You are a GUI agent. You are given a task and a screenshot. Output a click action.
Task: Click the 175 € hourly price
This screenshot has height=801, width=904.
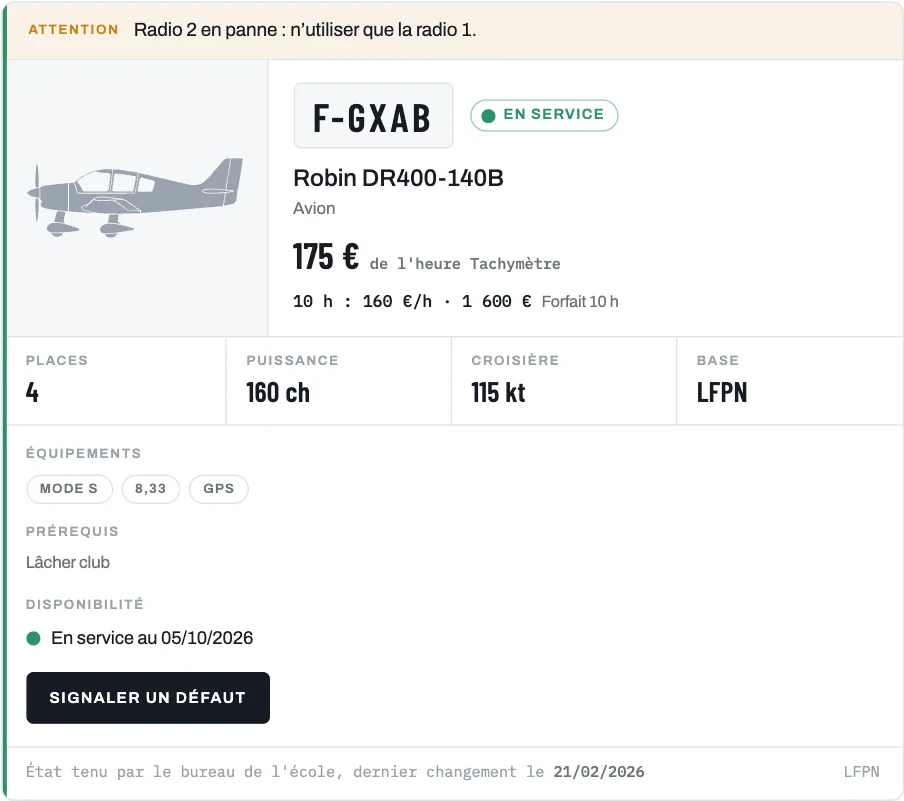click(326, 256)
